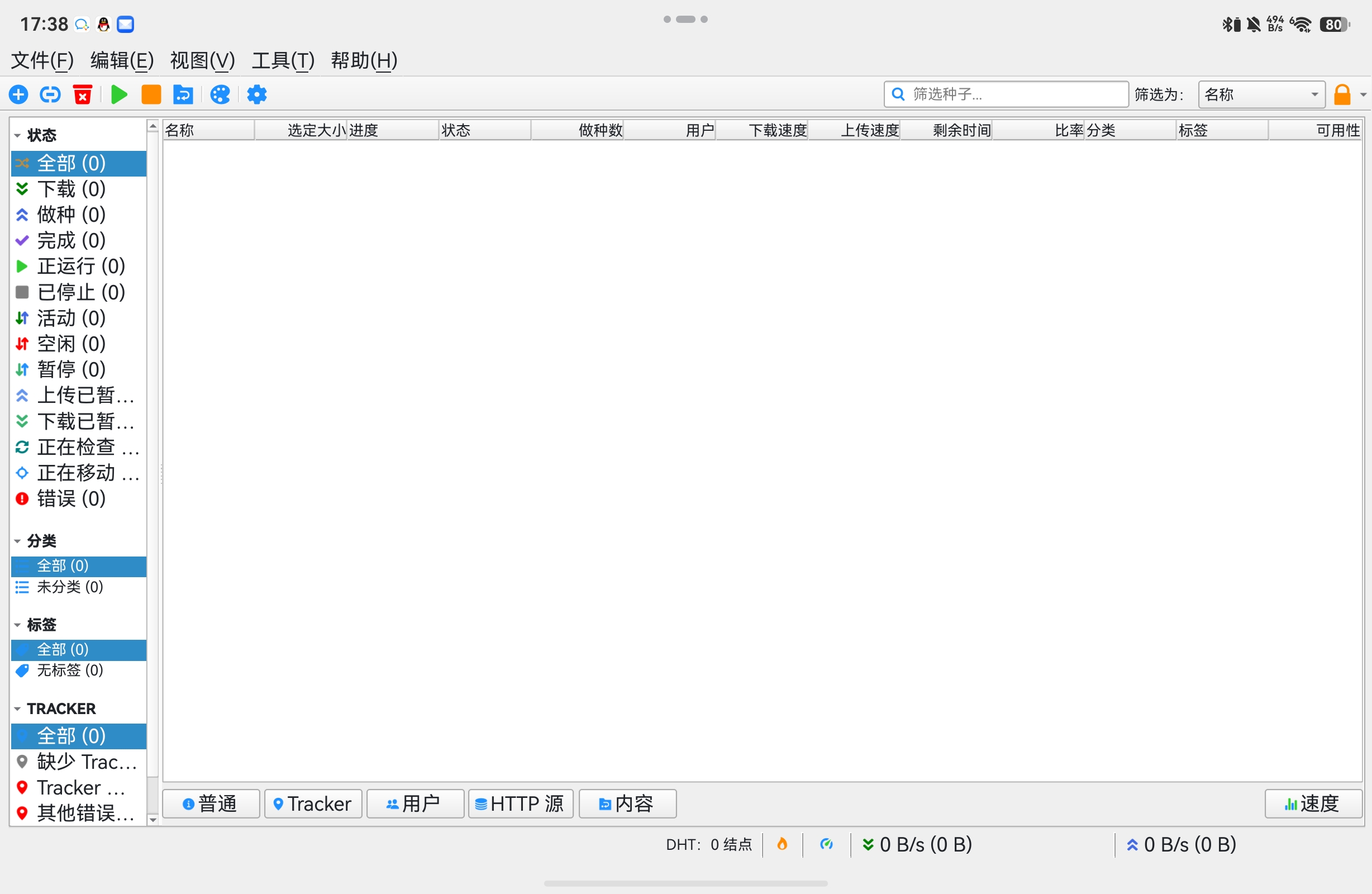Focus the 筛选种子 search field

click(x=1006, y=94)
